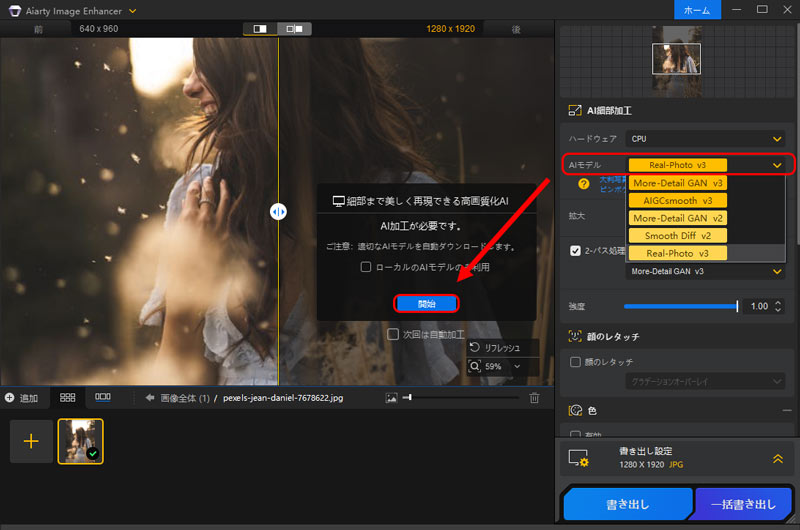Select AIGCsmooth v3 from model list
800x530 pixels.
pos(678,200)
